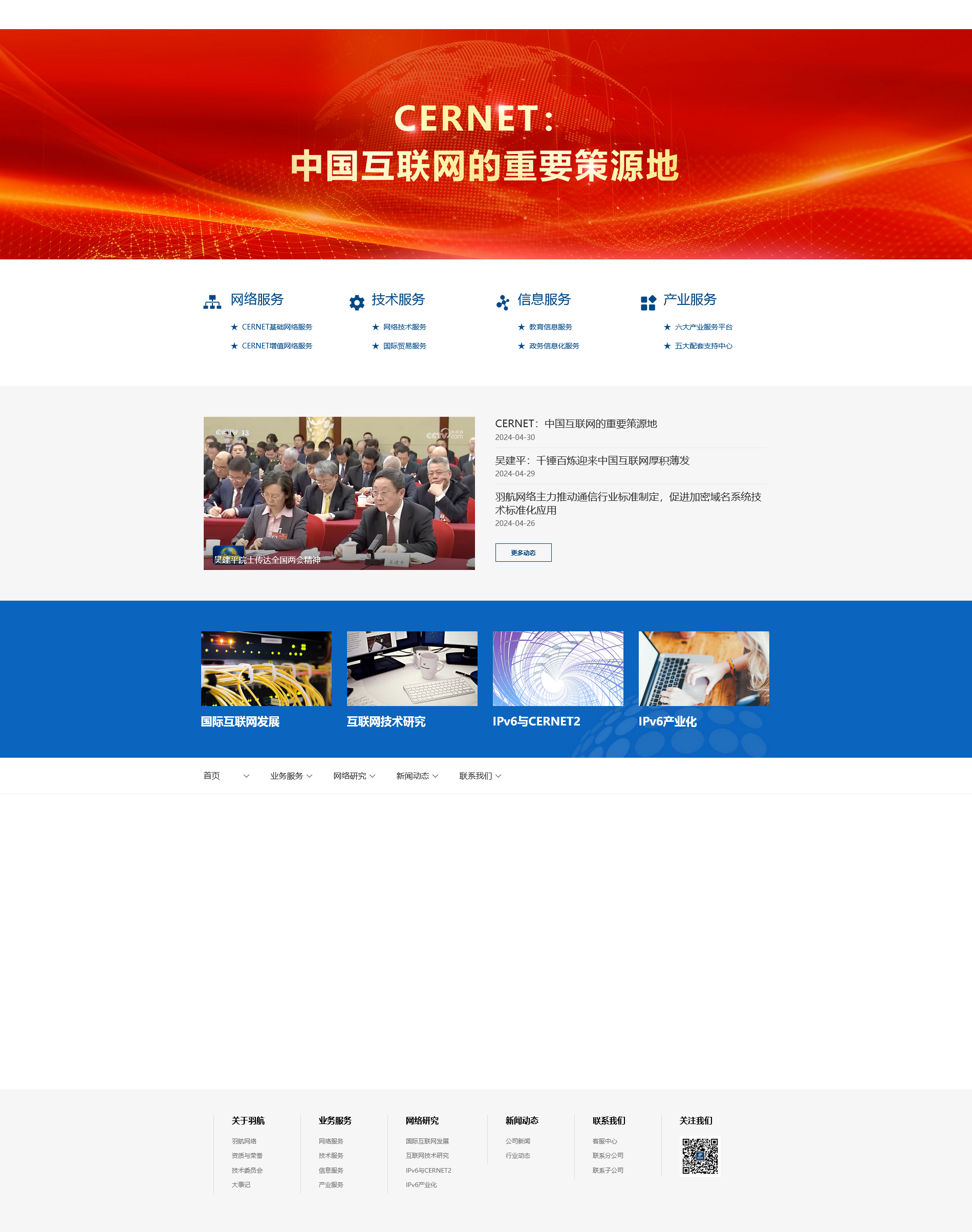Open footer link 大事记
Image resolution: width=972 pixels, height=1232 pixels.
[x=241, y=1184]
